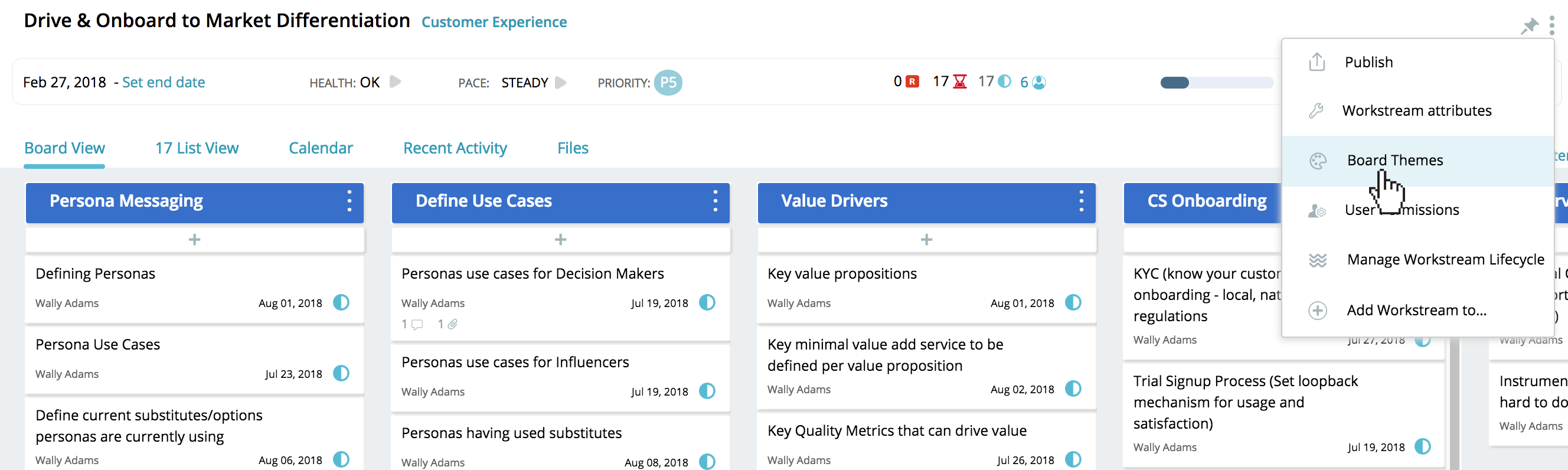1568x470 pixels.
Task: Click the Manage Workstream Lifecycle waves icon
Action: point(1318,260)
